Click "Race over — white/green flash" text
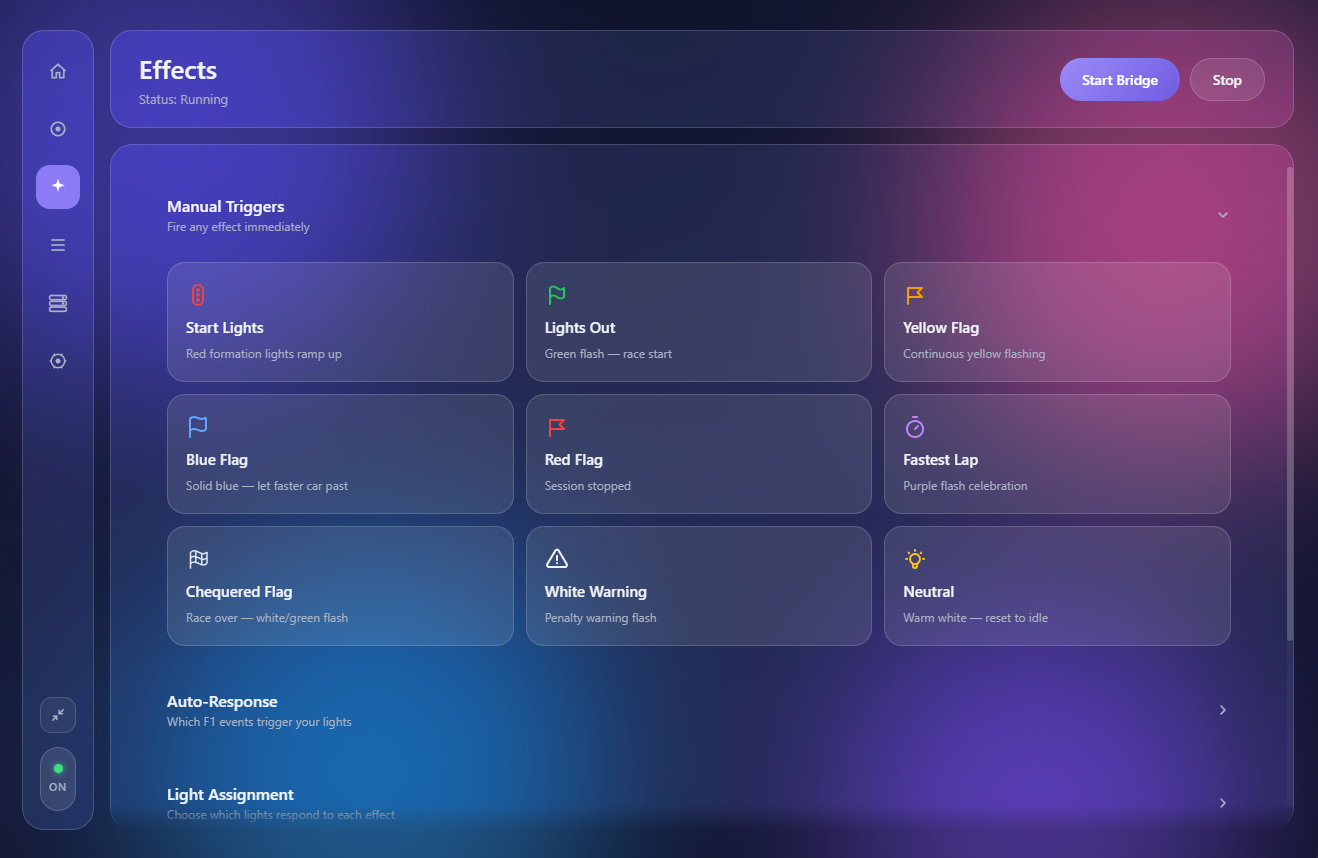The width and height of the screenshot is (1318, 858). click(x=267, y=618)
